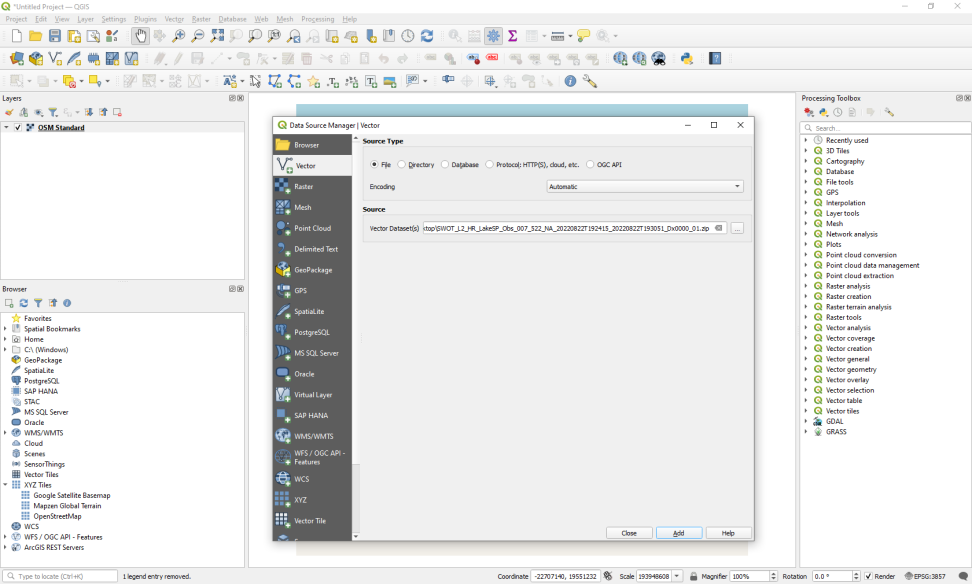Choose Raster source in Data Source Manager
Viewport: 972px width, 584px height.
coord(312,186)
